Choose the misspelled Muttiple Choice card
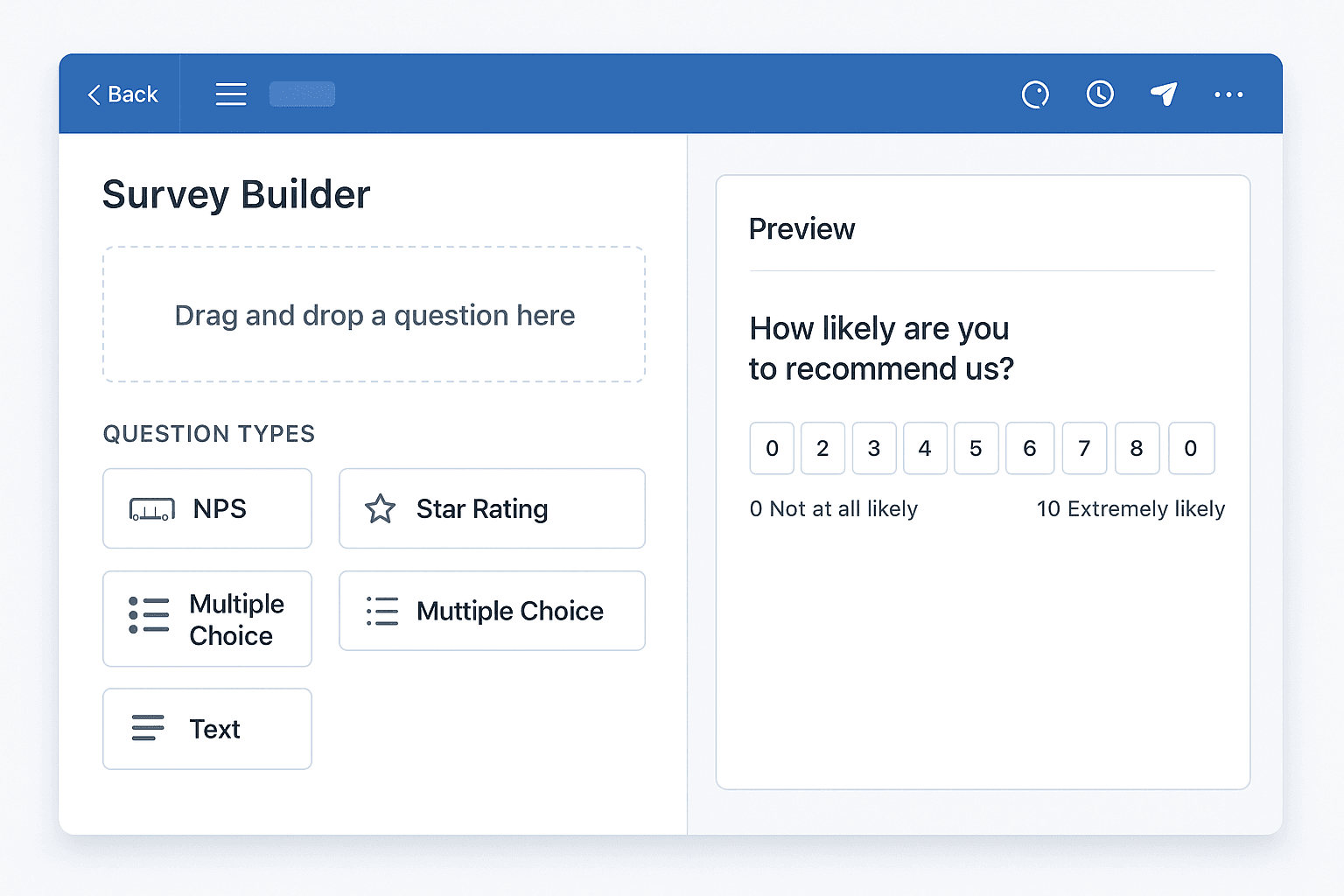 coord(492,611)
